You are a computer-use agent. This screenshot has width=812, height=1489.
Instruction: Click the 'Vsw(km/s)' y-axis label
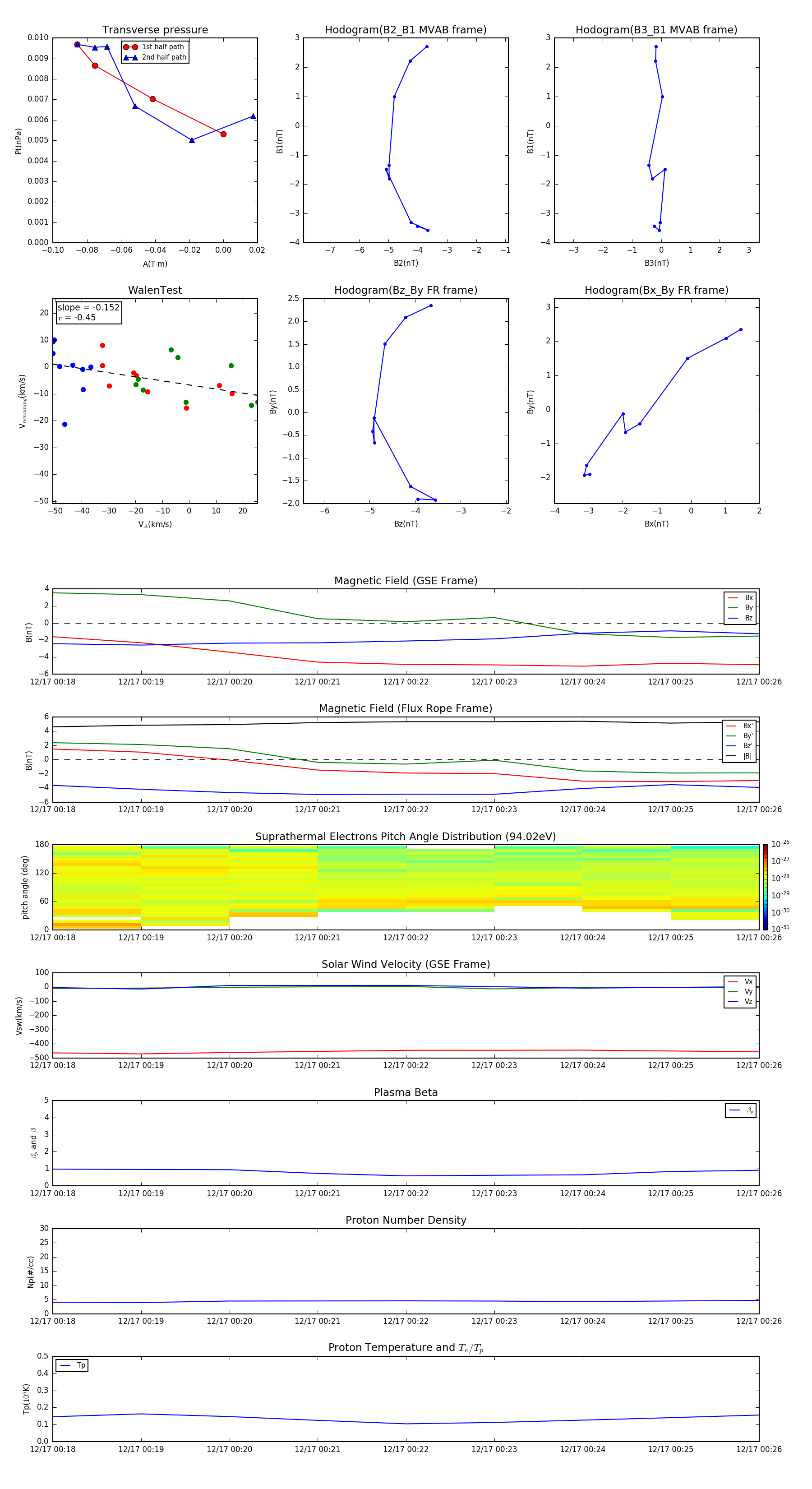(x=19, y=1016)
